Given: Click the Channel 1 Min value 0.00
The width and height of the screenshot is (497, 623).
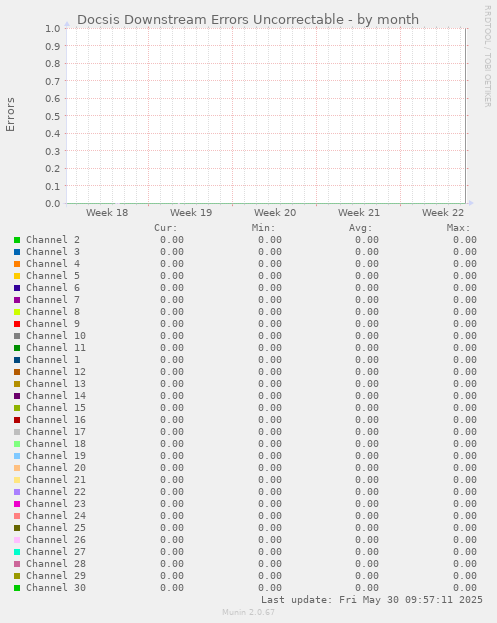Looking at the screenshot, I should point(270,360).
